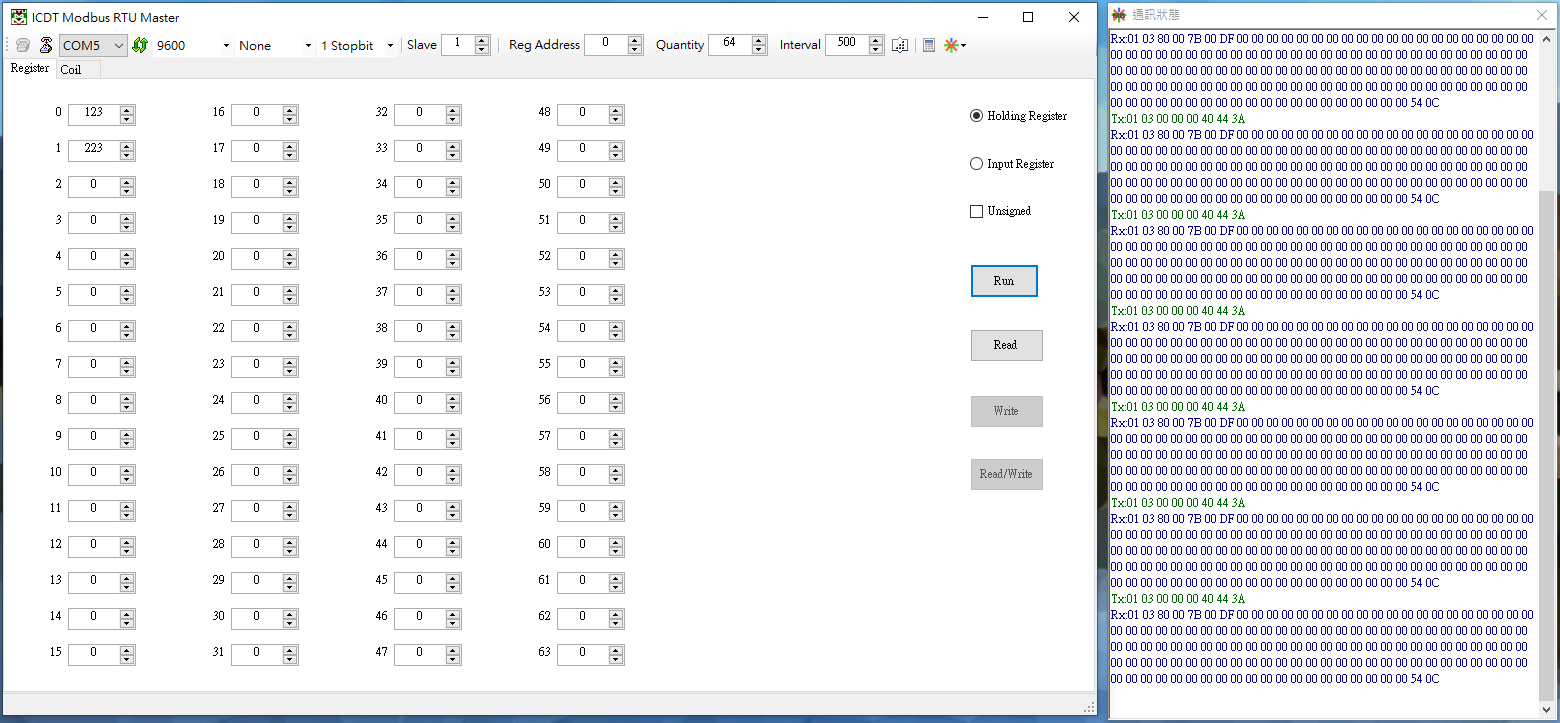This screenshot has width=1560, height=723.
Task: Open the calculator icon in the toolbar
Action: tap(929, 45)
